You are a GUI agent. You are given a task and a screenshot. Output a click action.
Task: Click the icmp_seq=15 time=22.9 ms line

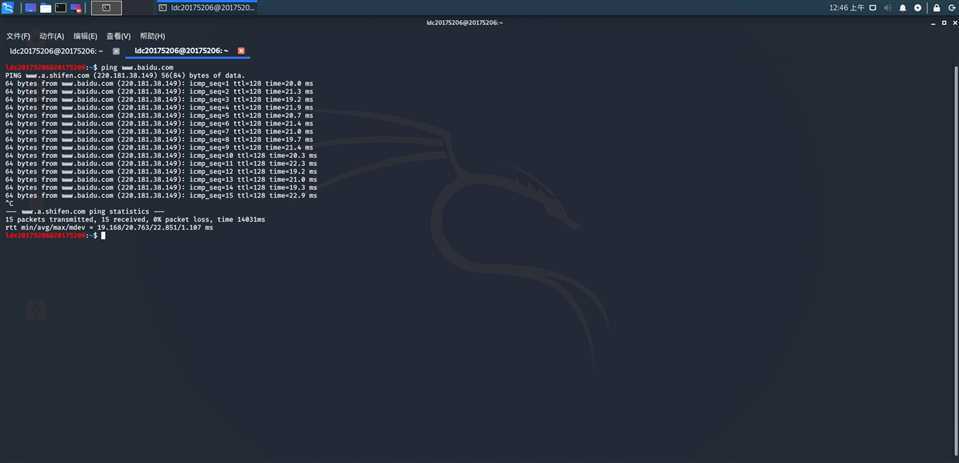pos(161,196)
